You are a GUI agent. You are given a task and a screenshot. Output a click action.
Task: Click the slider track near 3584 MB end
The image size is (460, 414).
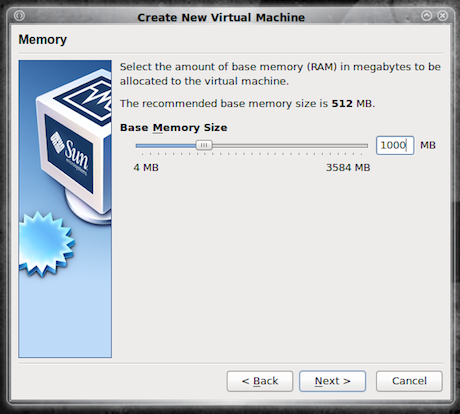(x=360, y=146)
